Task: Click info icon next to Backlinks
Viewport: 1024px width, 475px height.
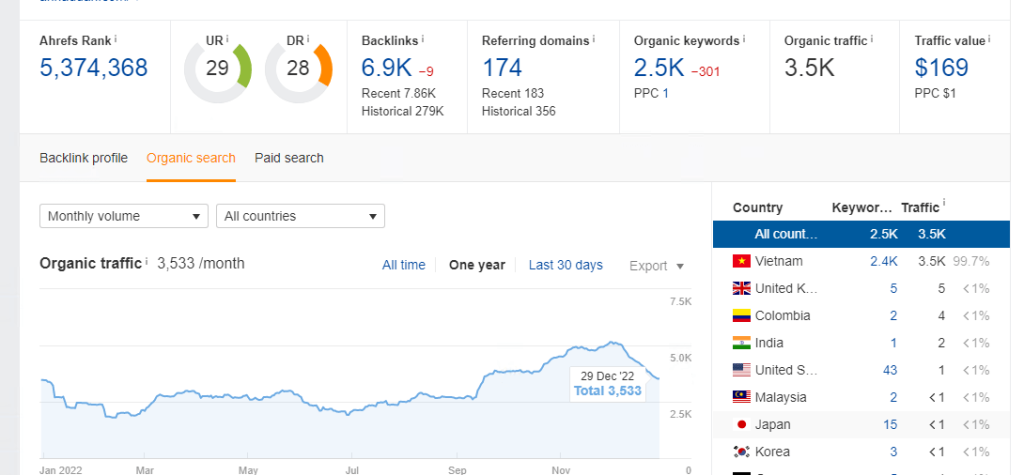Action: pos(423,39)
